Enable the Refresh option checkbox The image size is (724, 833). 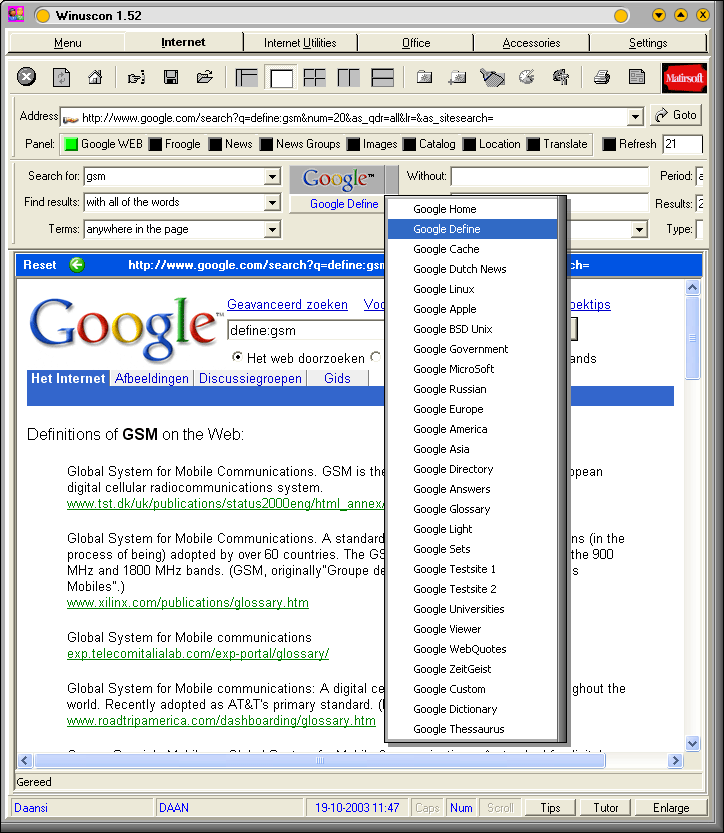click(x=609, y=144)
